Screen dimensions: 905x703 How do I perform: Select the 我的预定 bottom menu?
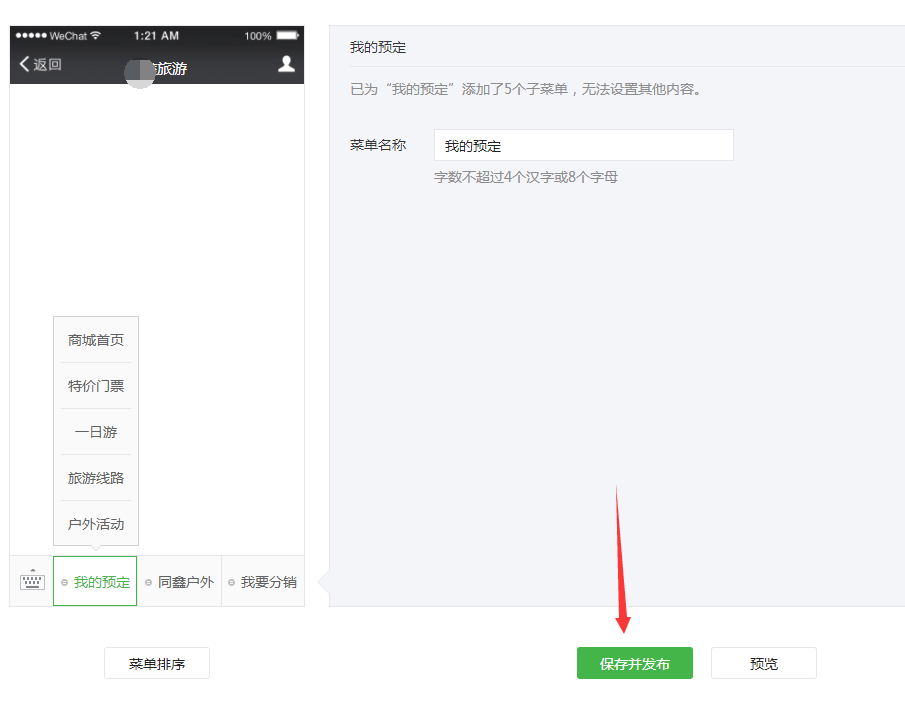(x=96, y=582)
